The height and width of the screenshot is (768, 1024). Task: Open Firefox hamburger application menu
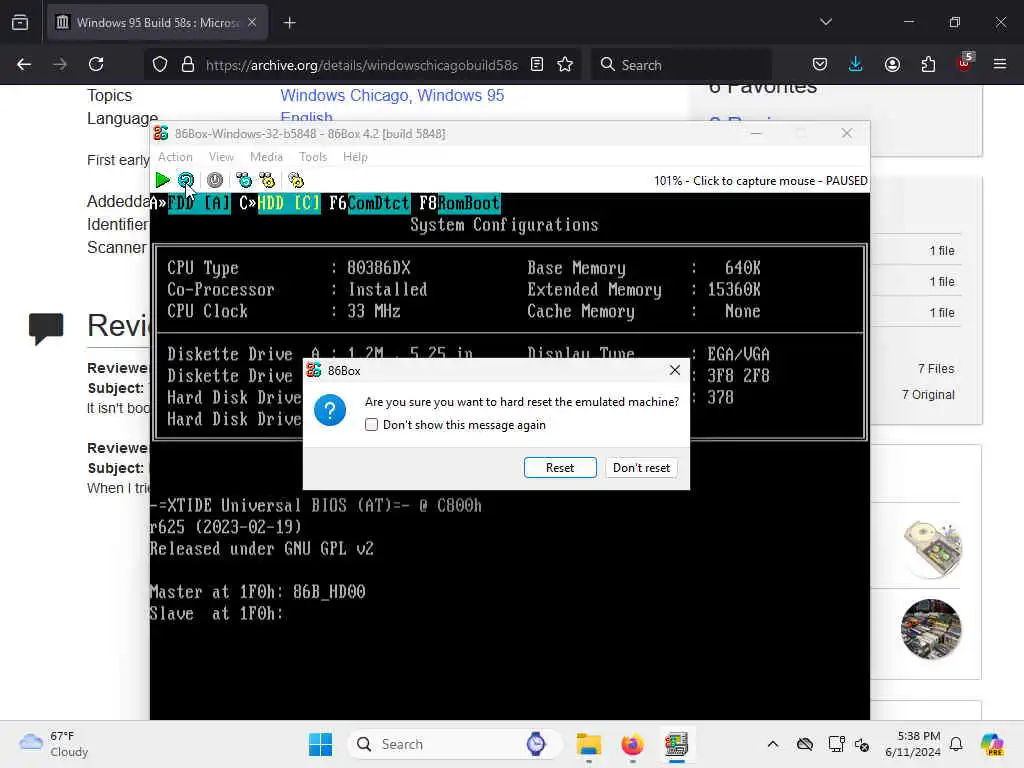click(1000, 64)
